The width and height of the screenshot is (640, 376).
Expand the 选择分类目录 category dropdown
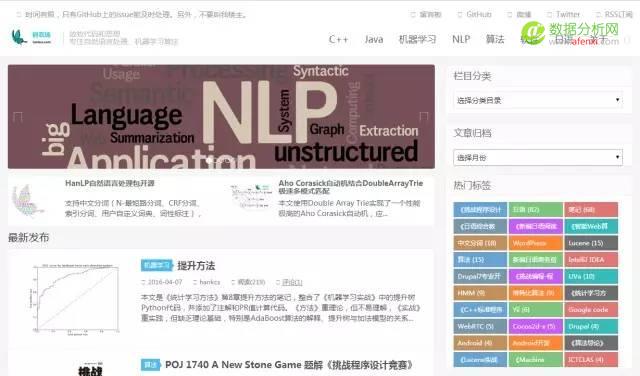pos(538,100)
